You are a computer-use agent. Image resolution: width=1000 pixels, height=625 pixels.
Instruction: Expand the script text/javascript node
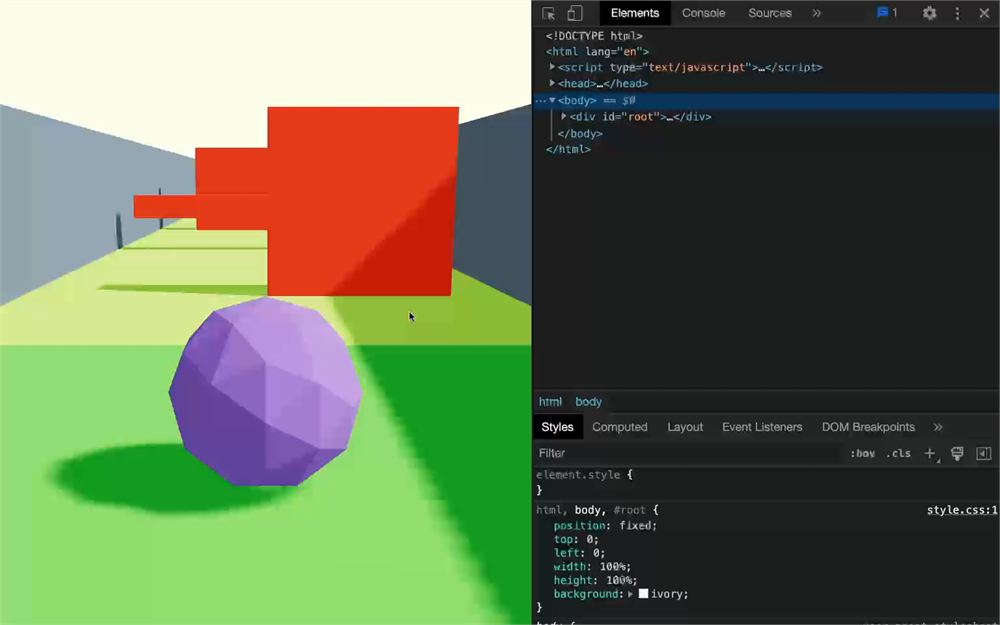pos(552,67)
